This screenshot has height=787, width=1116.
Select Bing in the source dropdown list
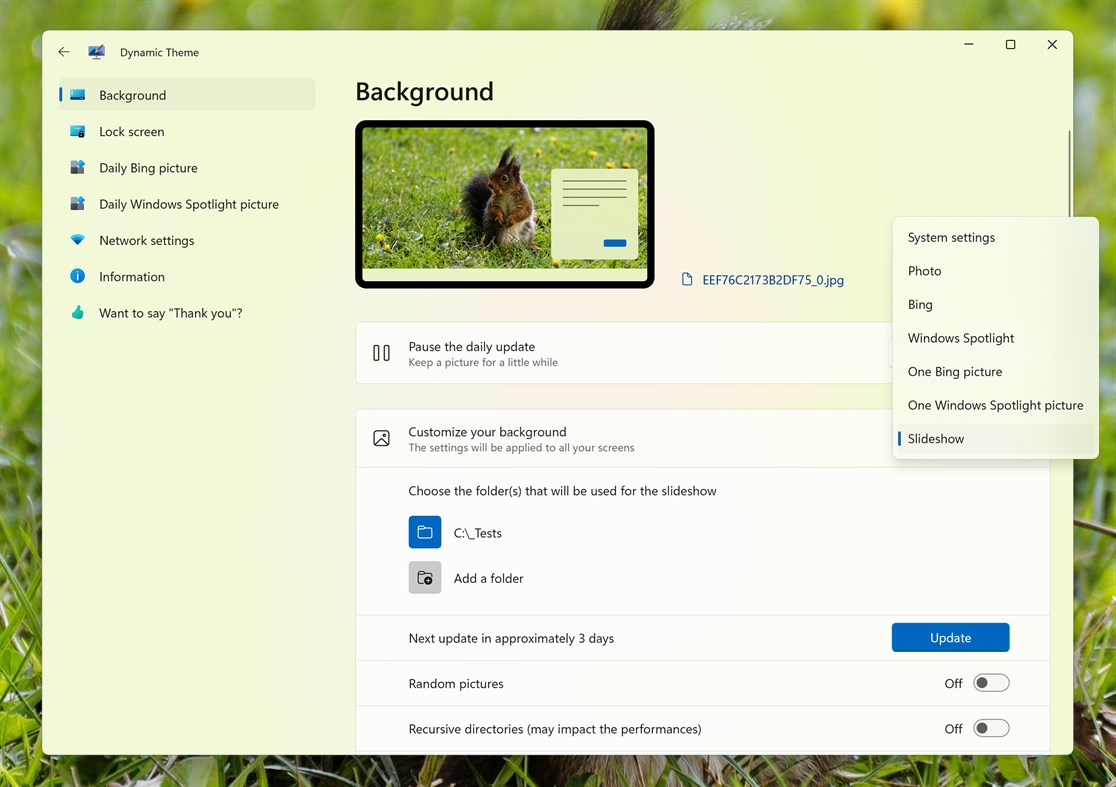[x=919, y=304]
